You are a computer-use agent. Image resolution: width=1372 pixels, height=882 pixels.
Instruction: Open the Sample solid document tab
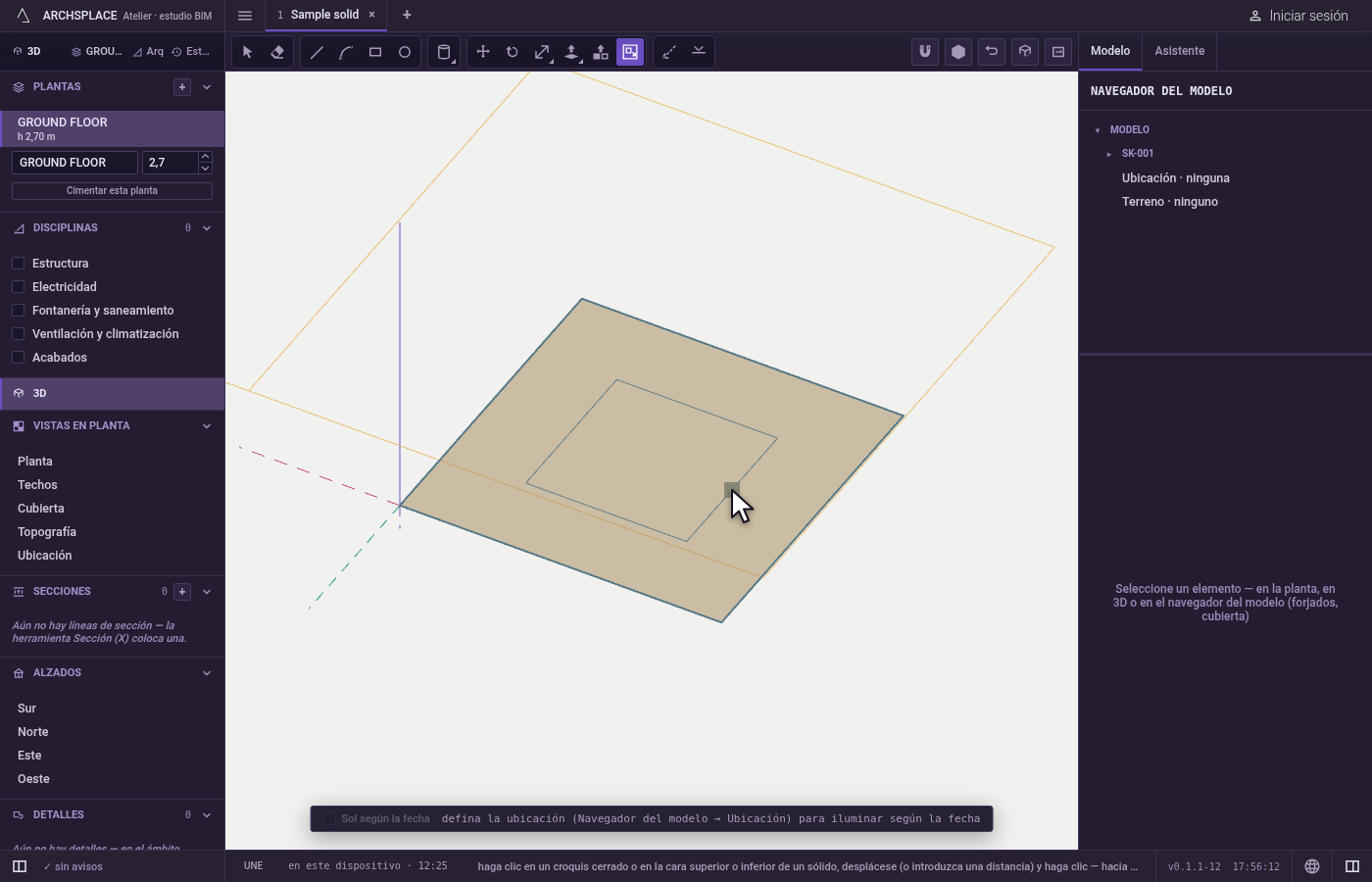tap(324, 15)
